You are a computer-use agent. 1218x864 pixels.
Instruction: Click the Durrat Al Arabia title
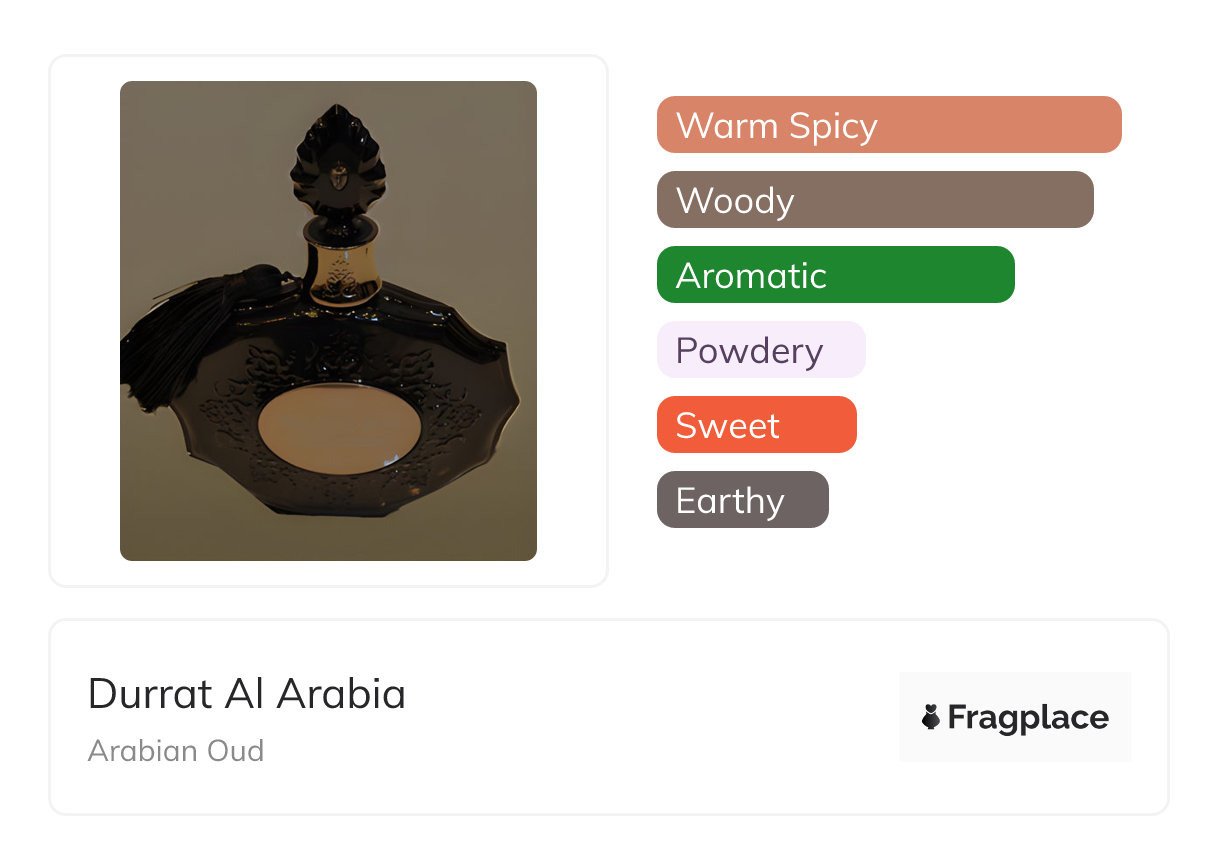pos(247,694)
